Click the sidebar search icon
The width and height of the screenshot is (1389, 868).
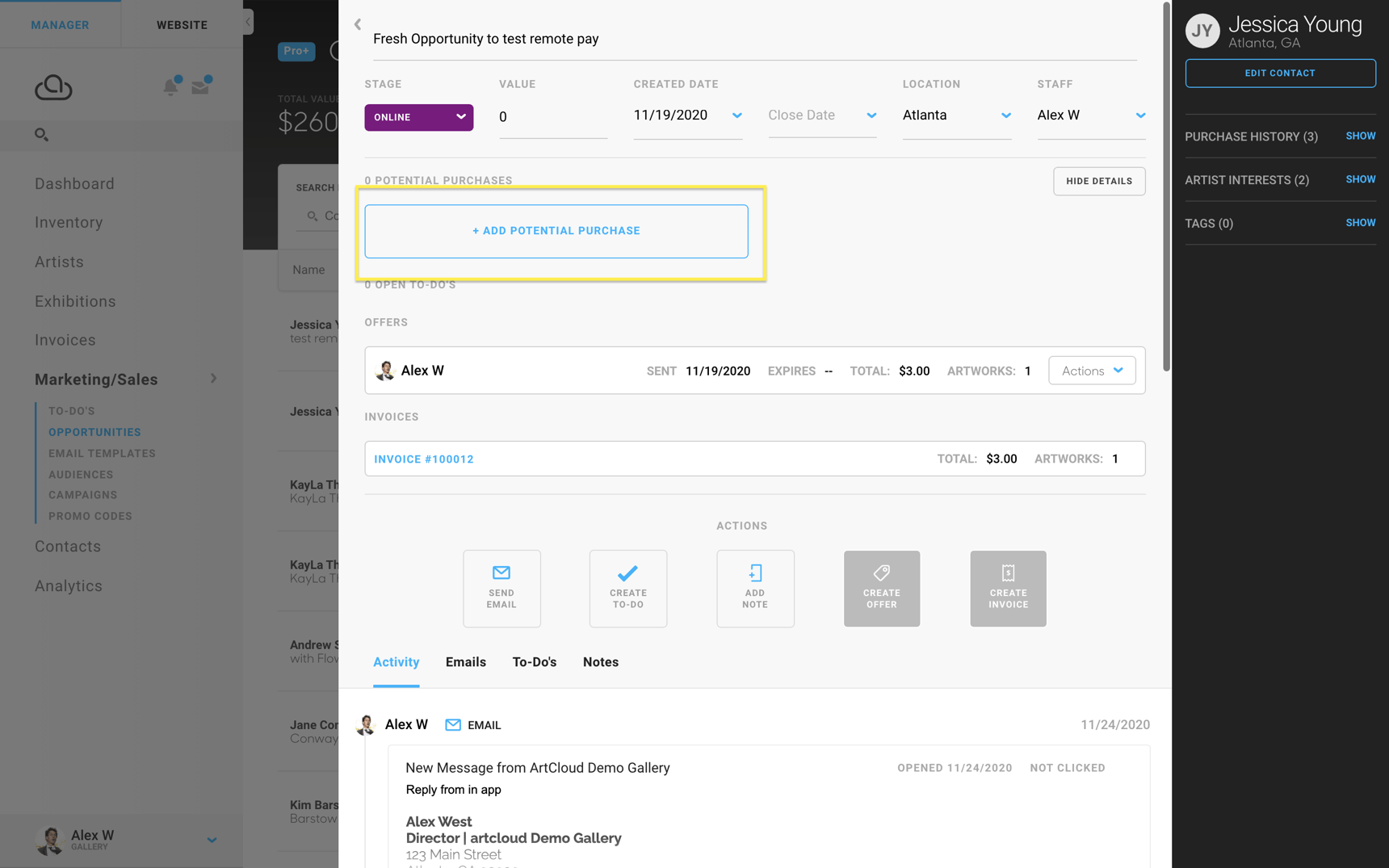pyautogui.click(x=41, y=135)
